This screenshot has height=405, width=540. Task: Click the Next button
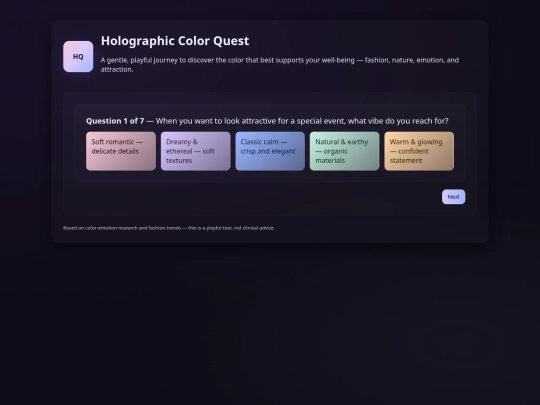[454, 197]
